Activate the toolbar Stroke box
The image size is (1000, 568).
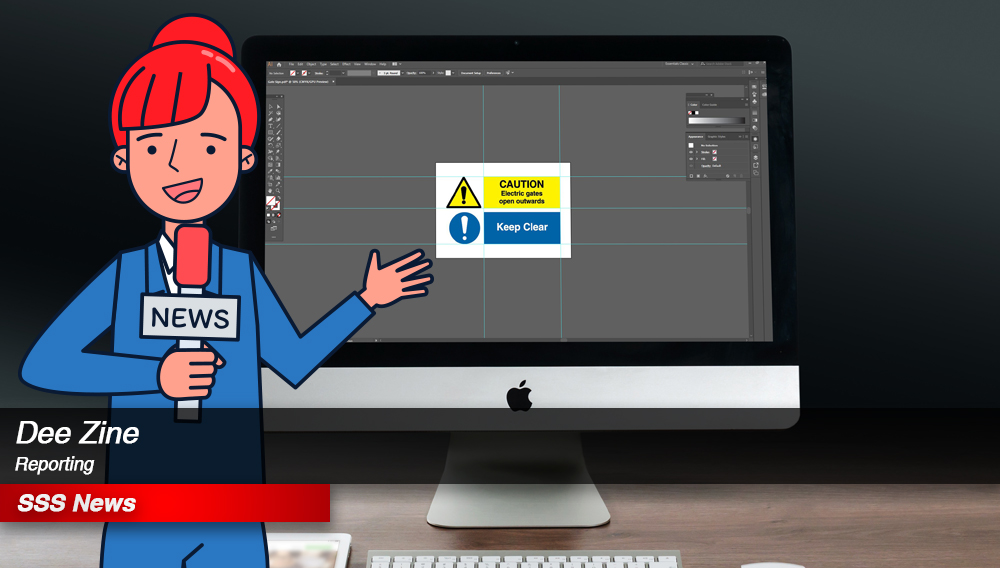276,207
